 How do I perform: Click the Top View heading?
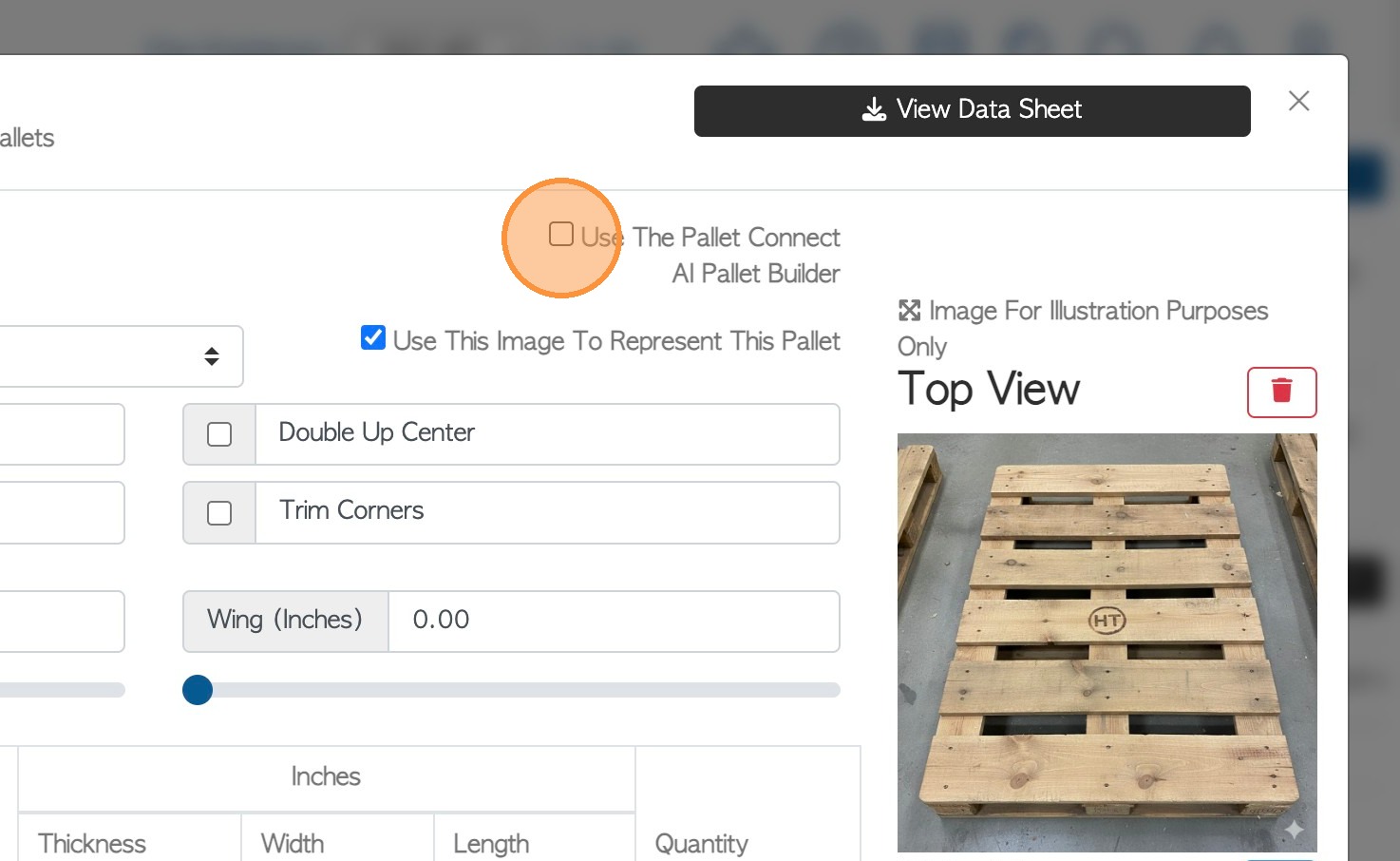click(989, 389)
